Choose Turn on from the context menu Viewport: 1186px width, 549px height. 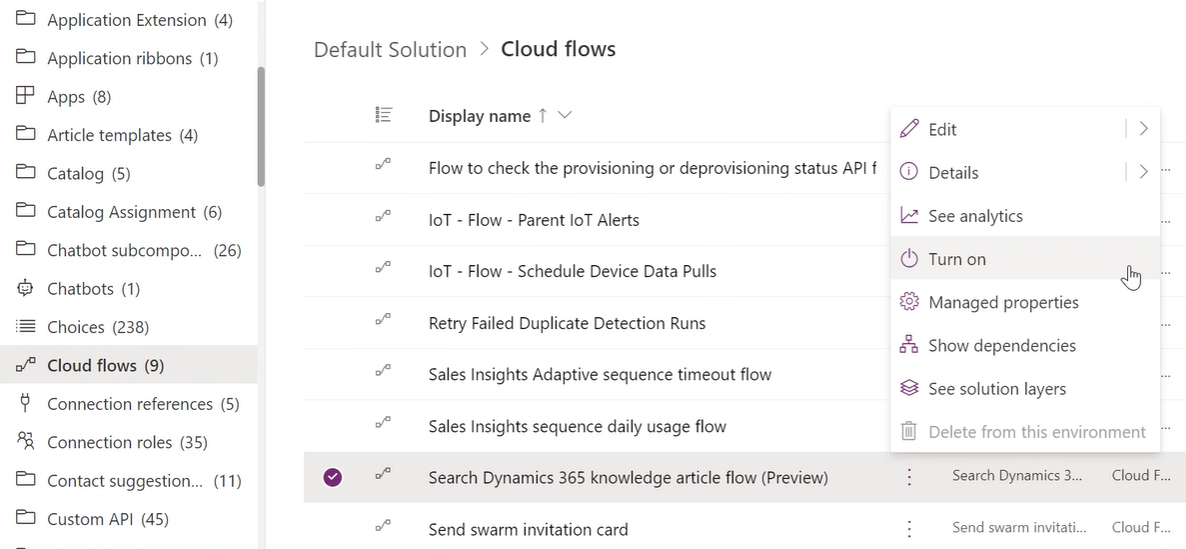coord(957,259)
